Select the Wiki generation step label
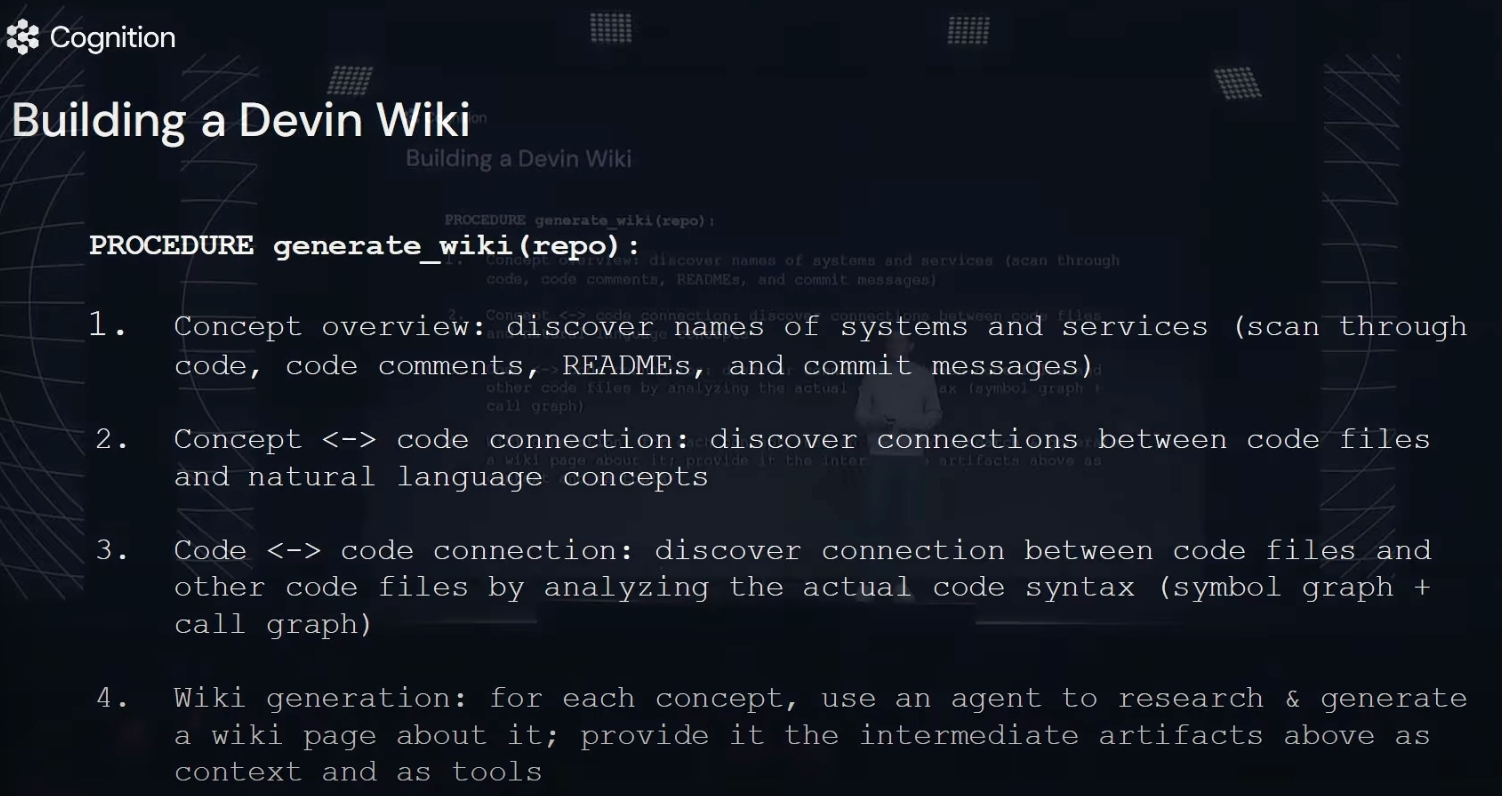This screenshot has height=796, width=1502. 321,697
